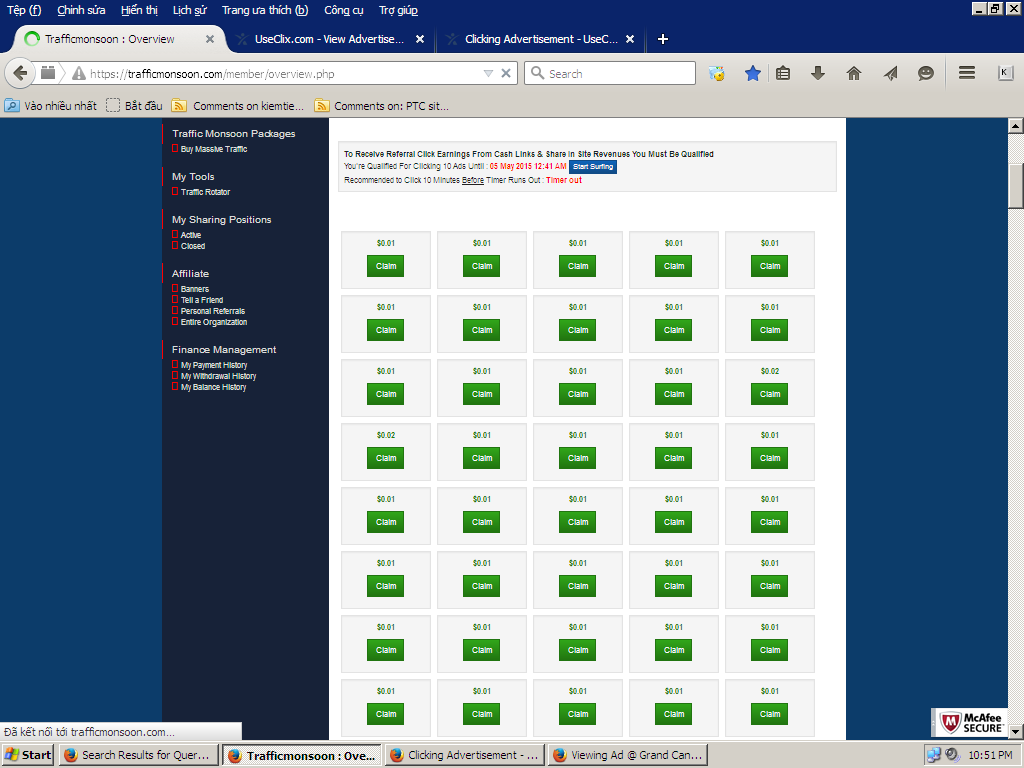Image resolution: width=1024 pixels, height=768 pixels.
Task: Close the Trafficmonsoon : Overview tab
Action: [210, 39]
